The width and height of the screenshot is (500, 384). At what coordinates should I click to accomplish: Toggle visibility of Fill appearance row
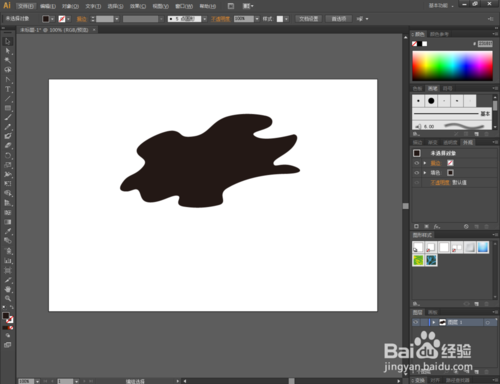coord(417,173)
